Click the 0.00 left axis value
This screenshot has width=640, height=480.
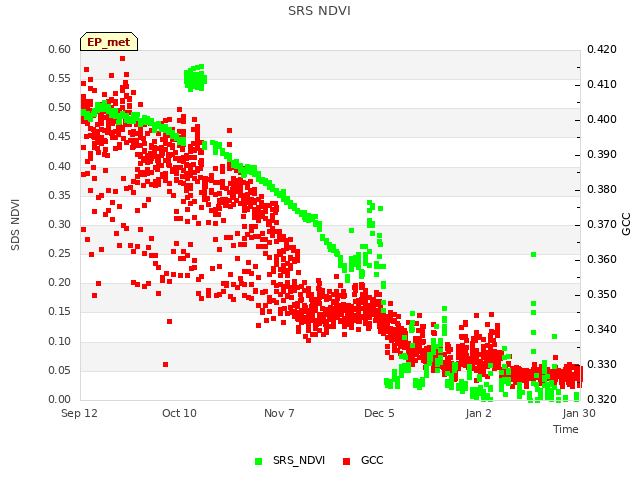click(60, 400)
